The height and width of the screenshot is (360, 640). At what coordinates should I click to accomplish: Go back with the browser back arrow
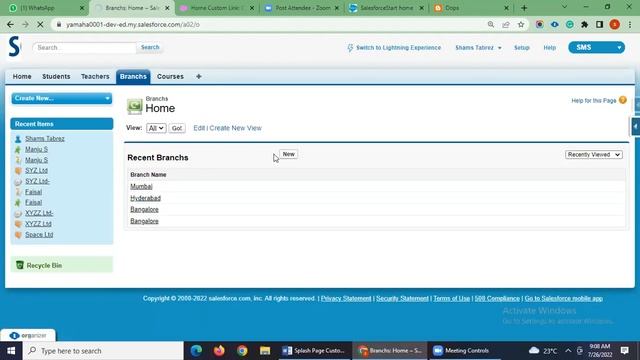coord(10,24)
